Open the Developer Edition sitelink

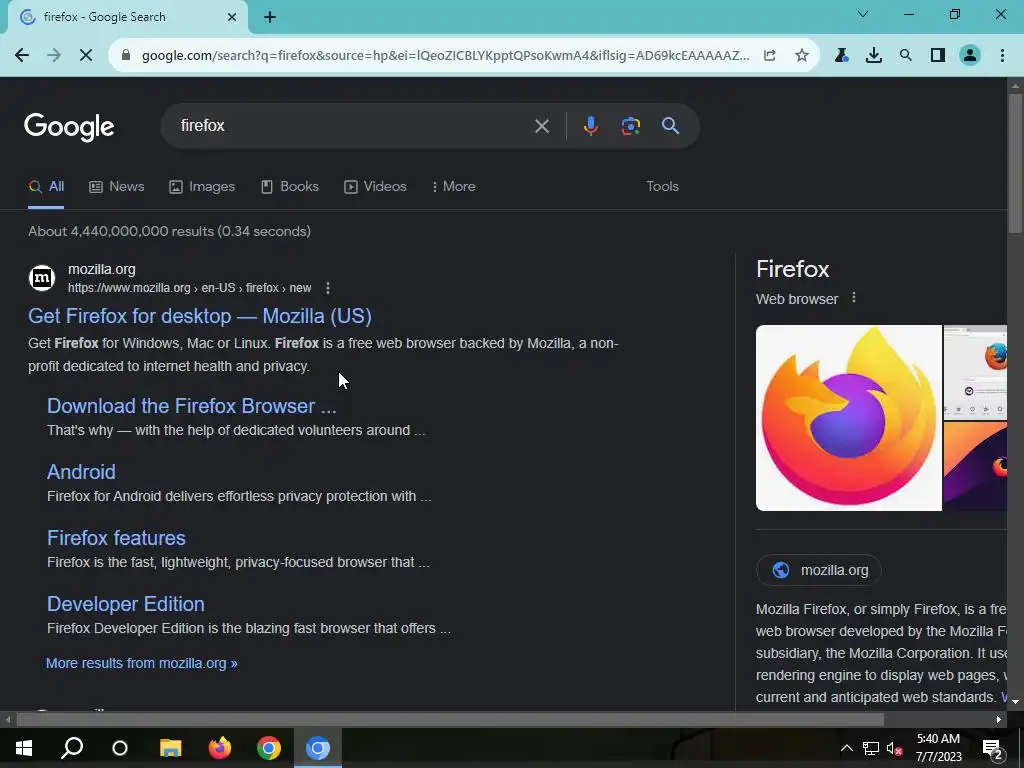(x=125, y=604)
